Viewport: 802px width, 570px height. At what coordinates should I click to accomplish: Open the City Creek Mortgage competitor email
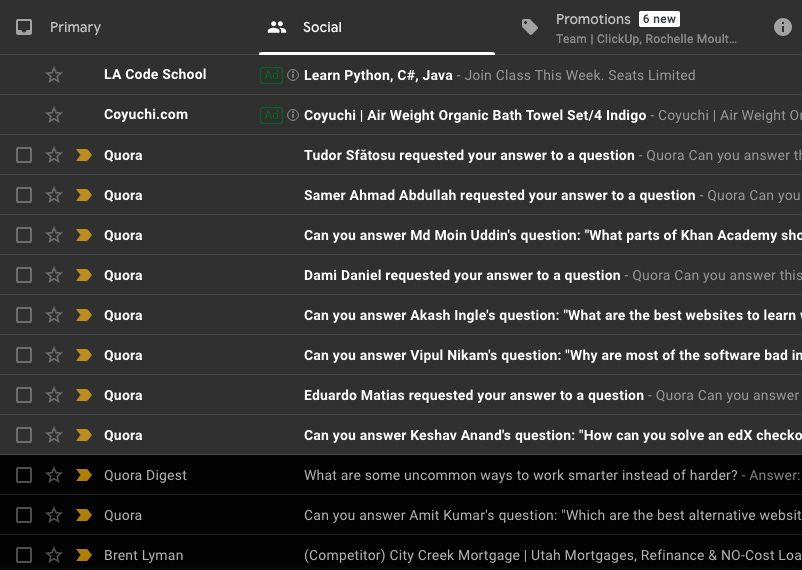click(x=401, y=553)
